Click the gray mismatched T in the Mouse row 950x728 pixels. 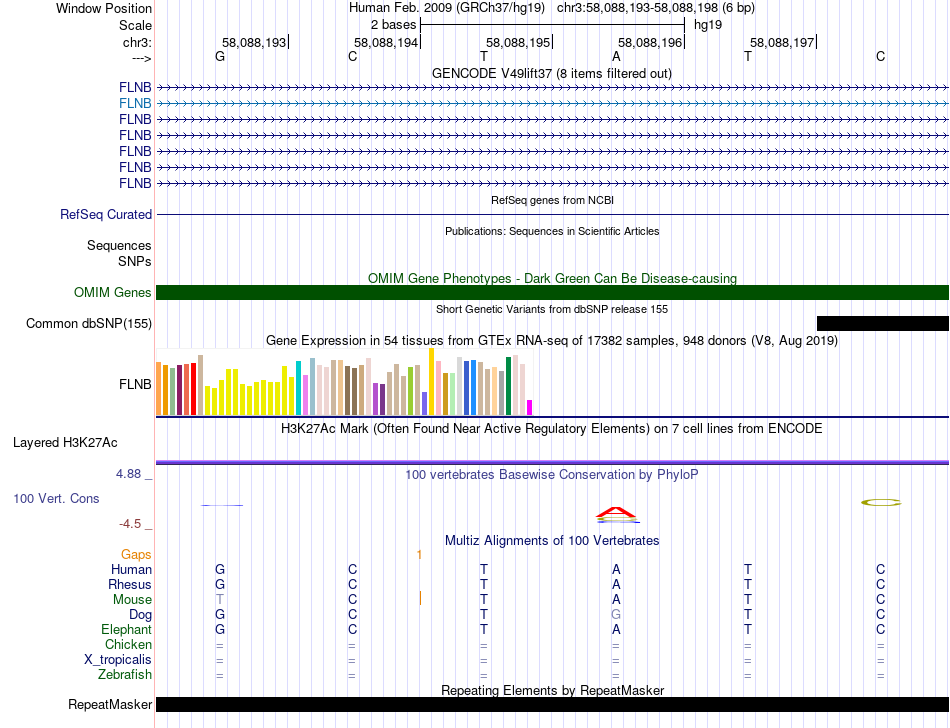[x=220, y=600]
